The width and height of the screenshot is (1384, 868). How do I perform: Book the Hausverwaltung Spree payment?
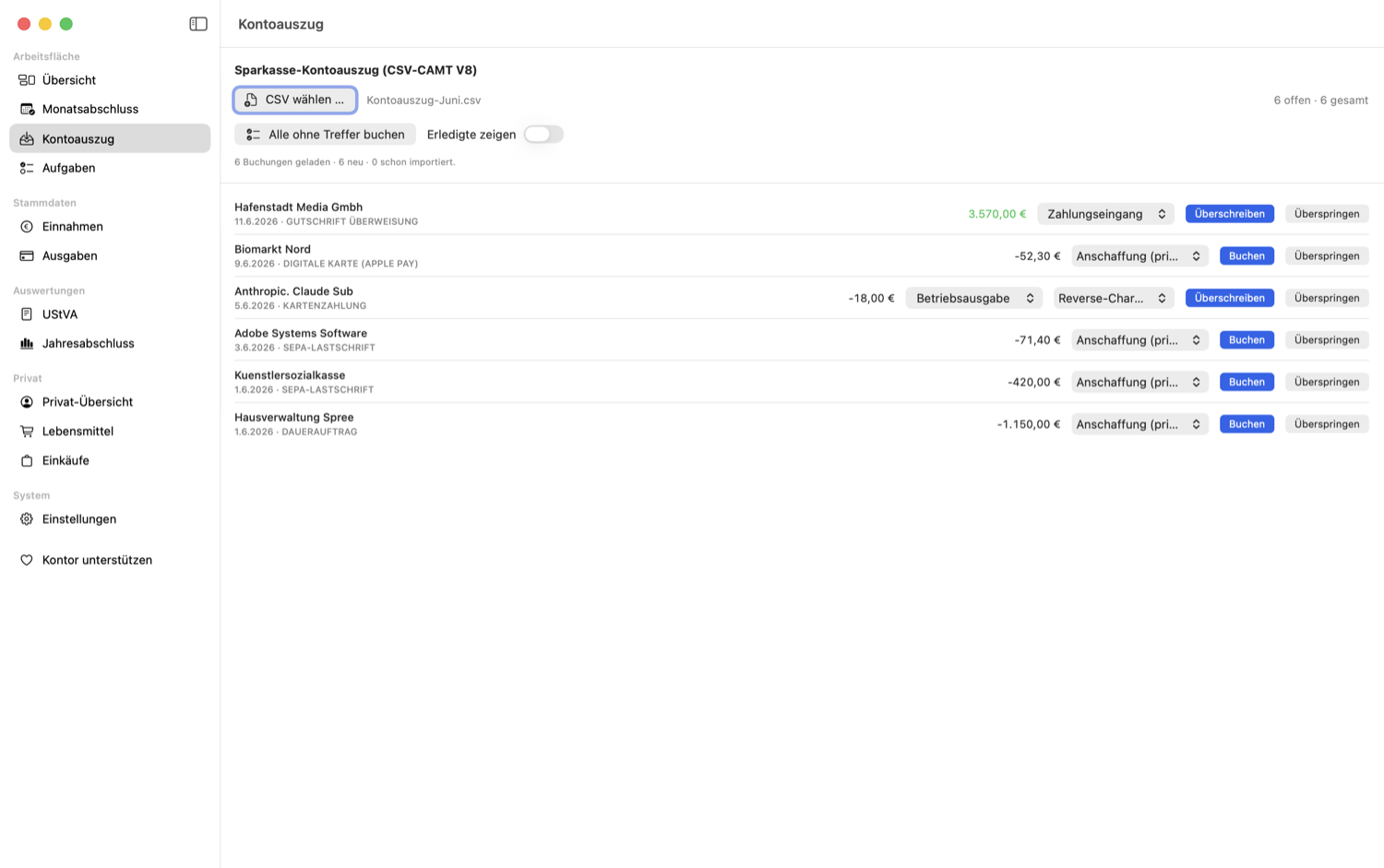click(1247, 424)
